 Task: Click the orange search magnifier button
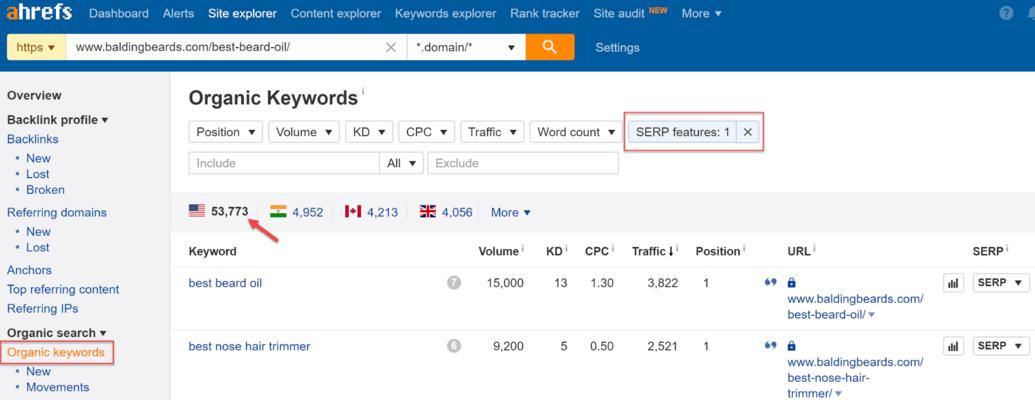pos(549,47)
